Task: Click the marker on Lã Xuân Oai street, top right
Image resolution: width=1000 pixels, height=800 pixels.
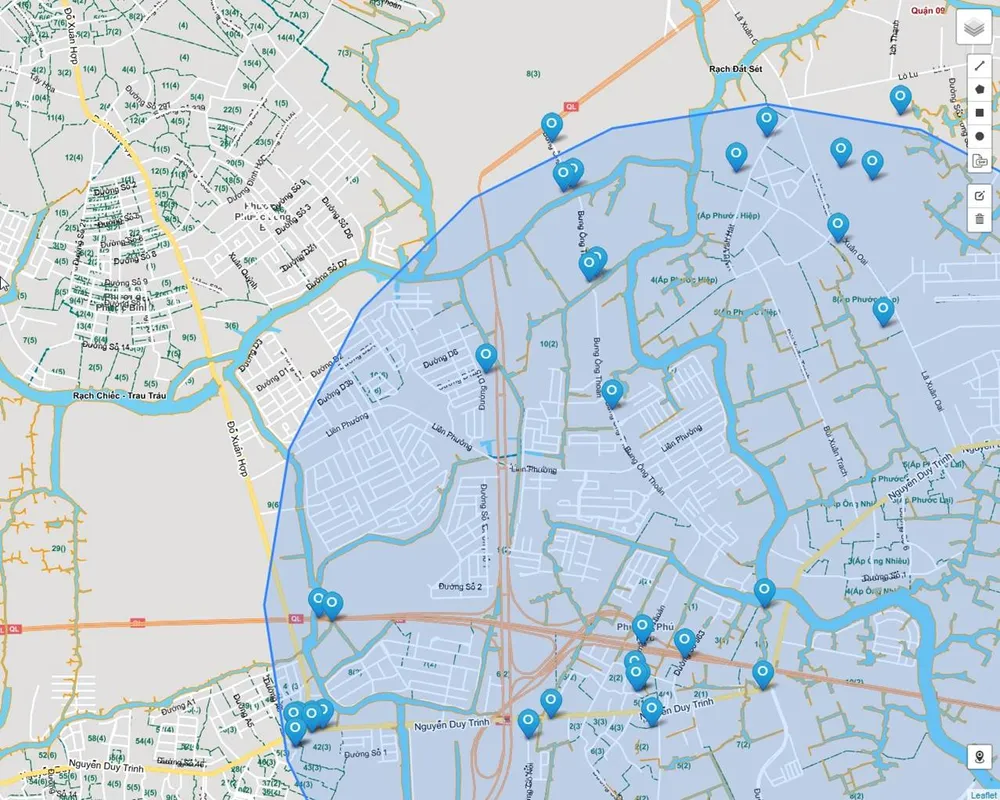Action: tap(838, 226)
